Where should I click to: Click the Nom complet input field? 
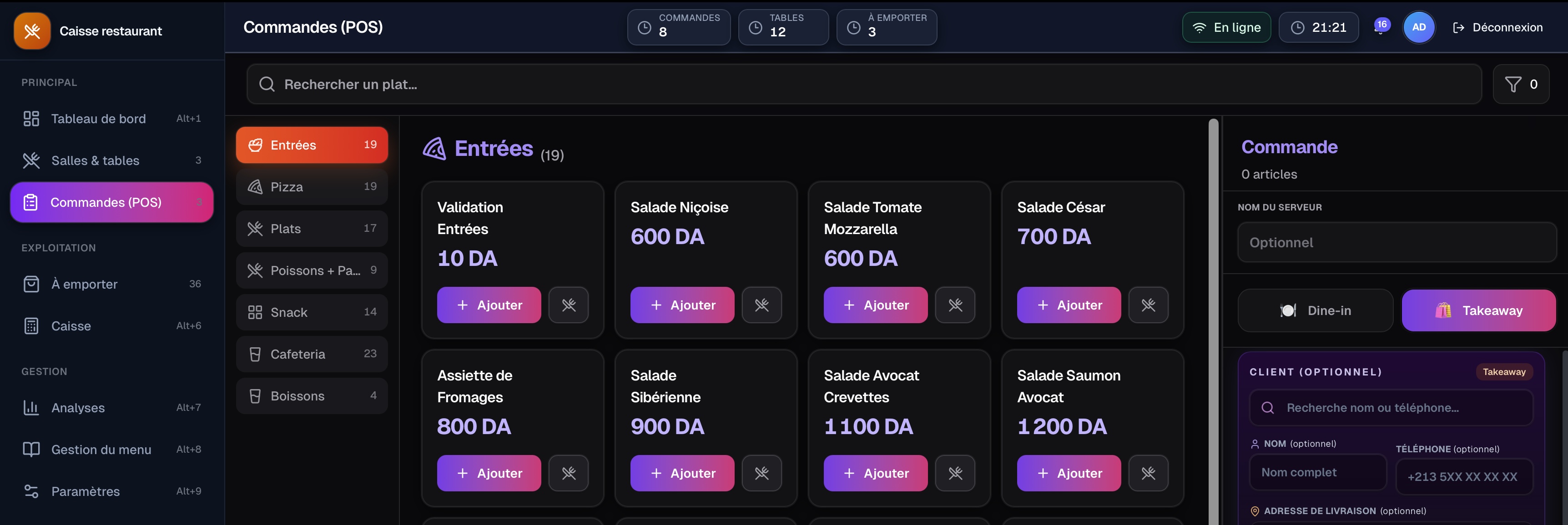pyautogui.click(x=1318, y=472)
